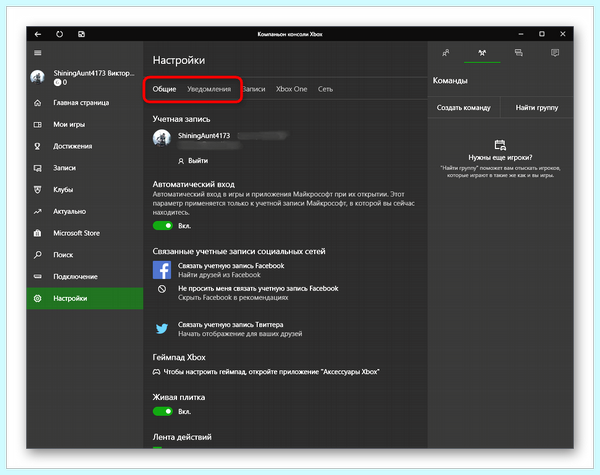Click the prohibit icon beside Facebook option

[162, 289]
